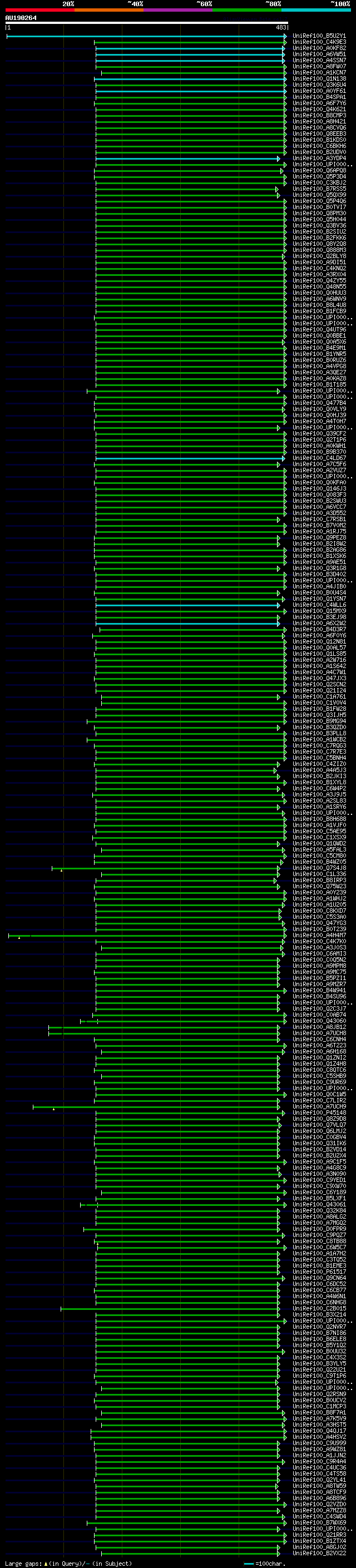
Task: Select label UniRef100_C6BKH6
Action: 319,146
